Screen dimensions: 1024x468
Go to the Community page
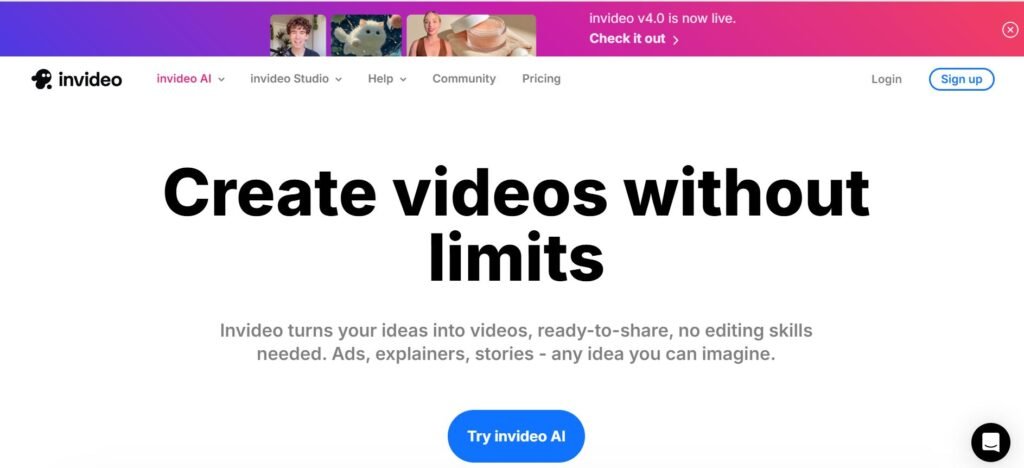[463, 79]
